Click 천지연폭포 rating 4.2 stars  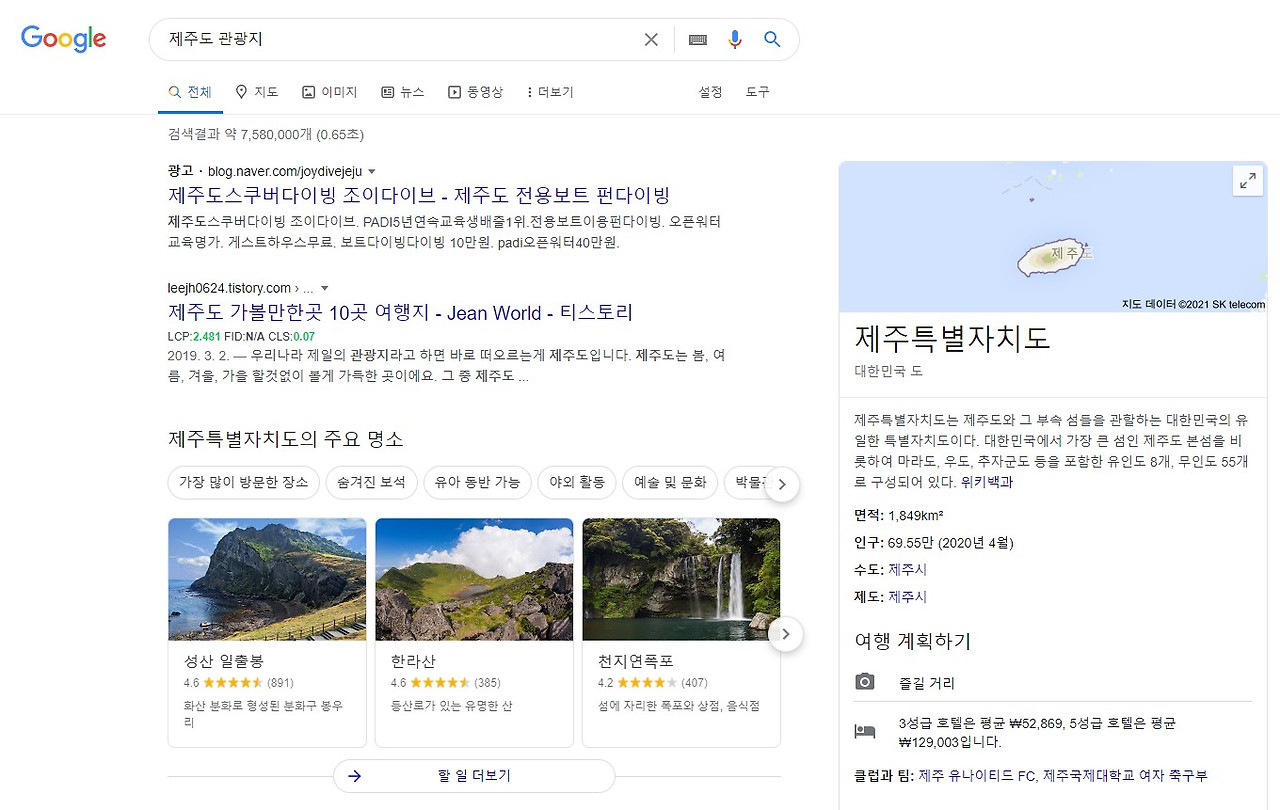652,683
